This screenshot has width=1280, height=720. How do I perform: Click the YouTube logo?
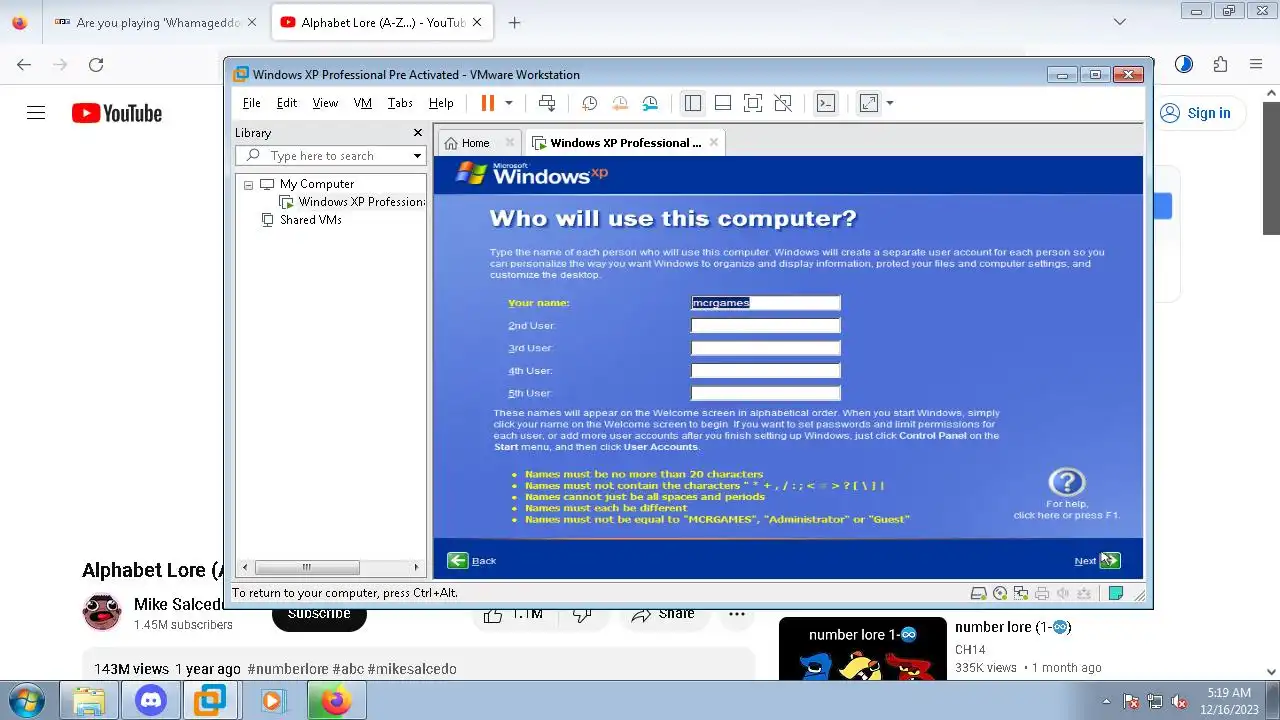117,113
